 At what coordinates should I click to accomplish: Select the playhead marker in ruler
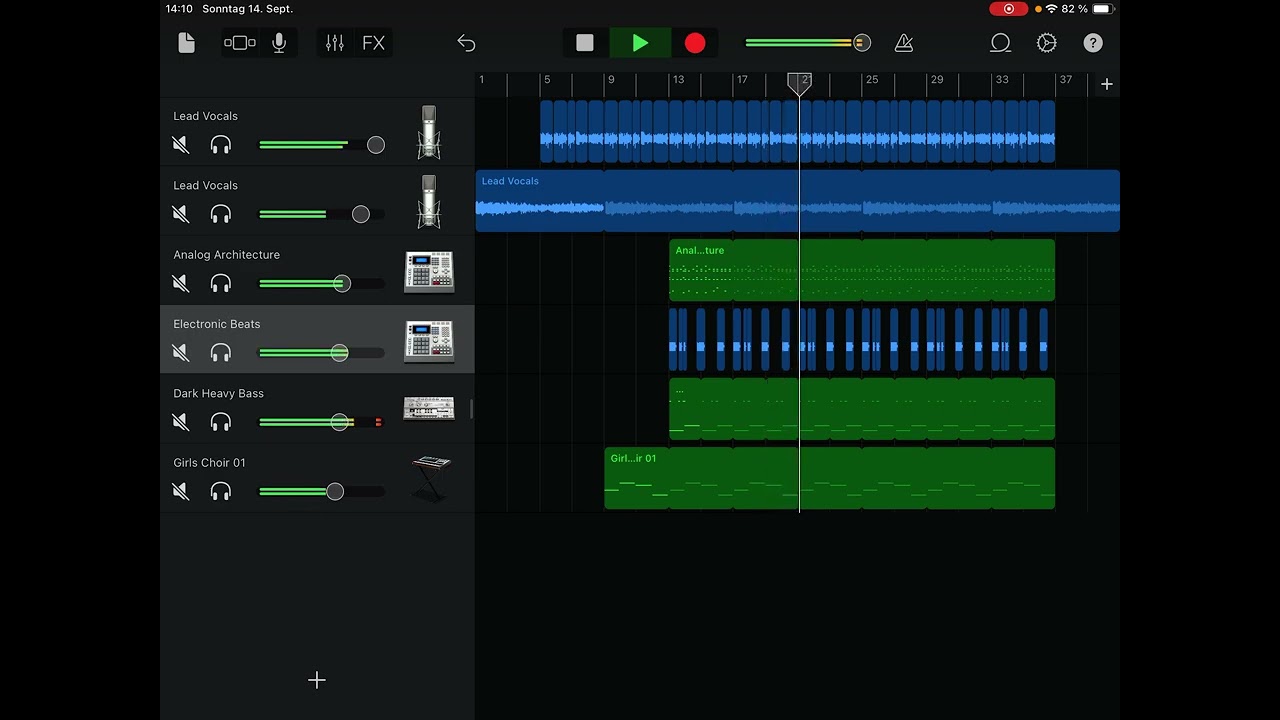(x=799, y=83)
